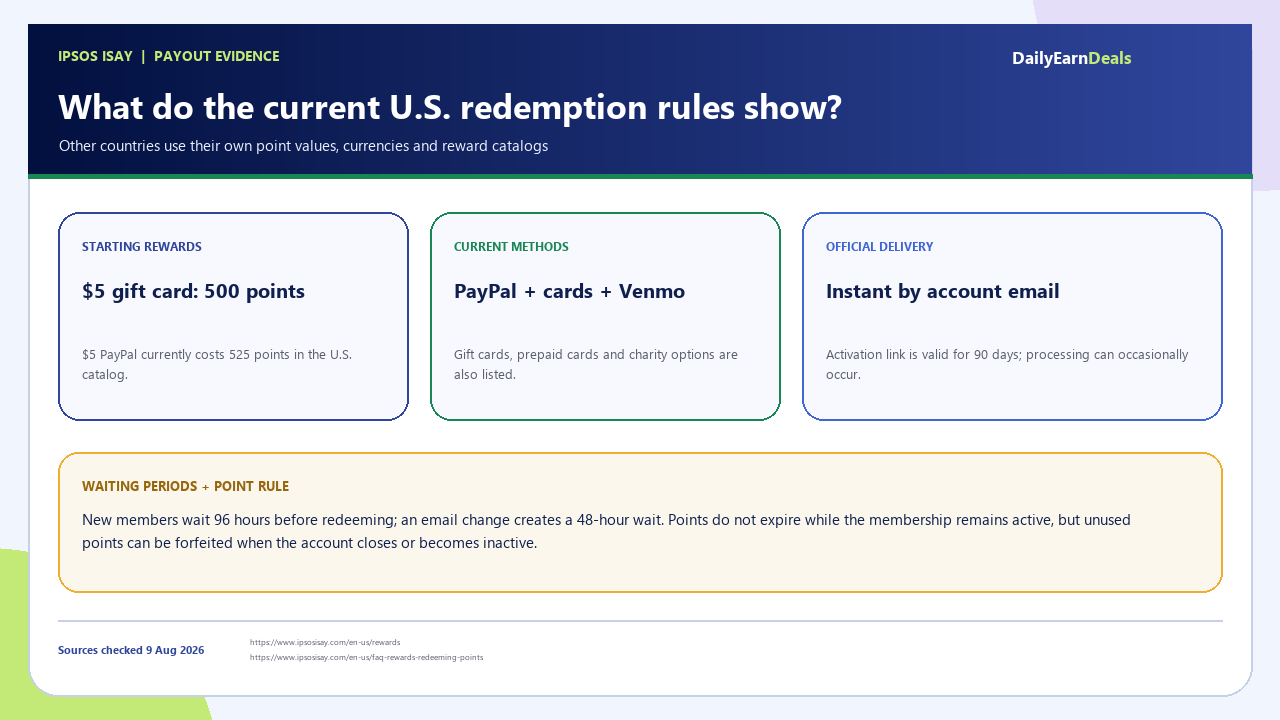1280x720 pixels.
Task: Select the "$5 gift card: 500 points" heading
Action: (x=193, y=291)
